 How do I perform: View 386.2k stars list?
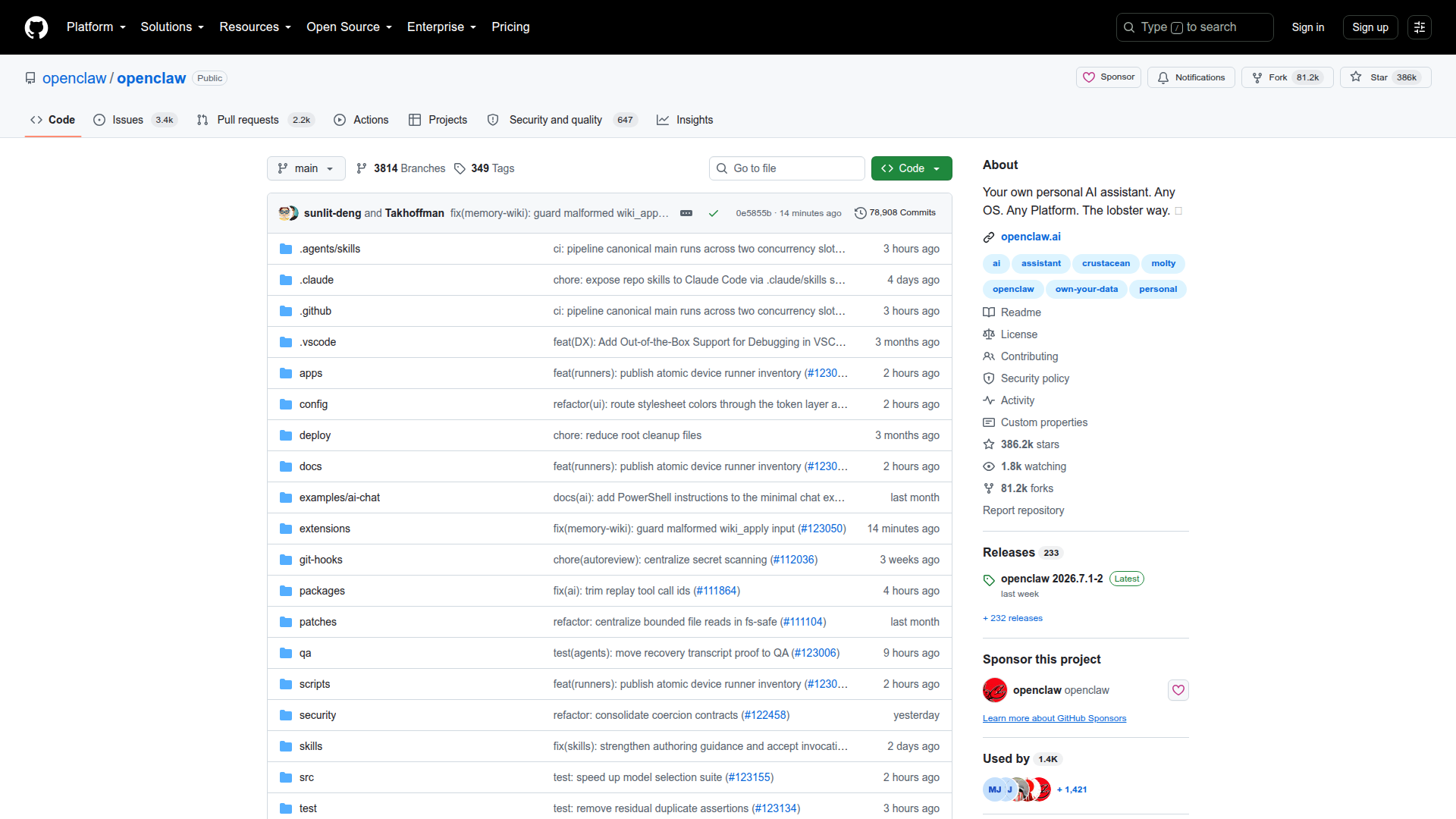(x=1030, y=444)
